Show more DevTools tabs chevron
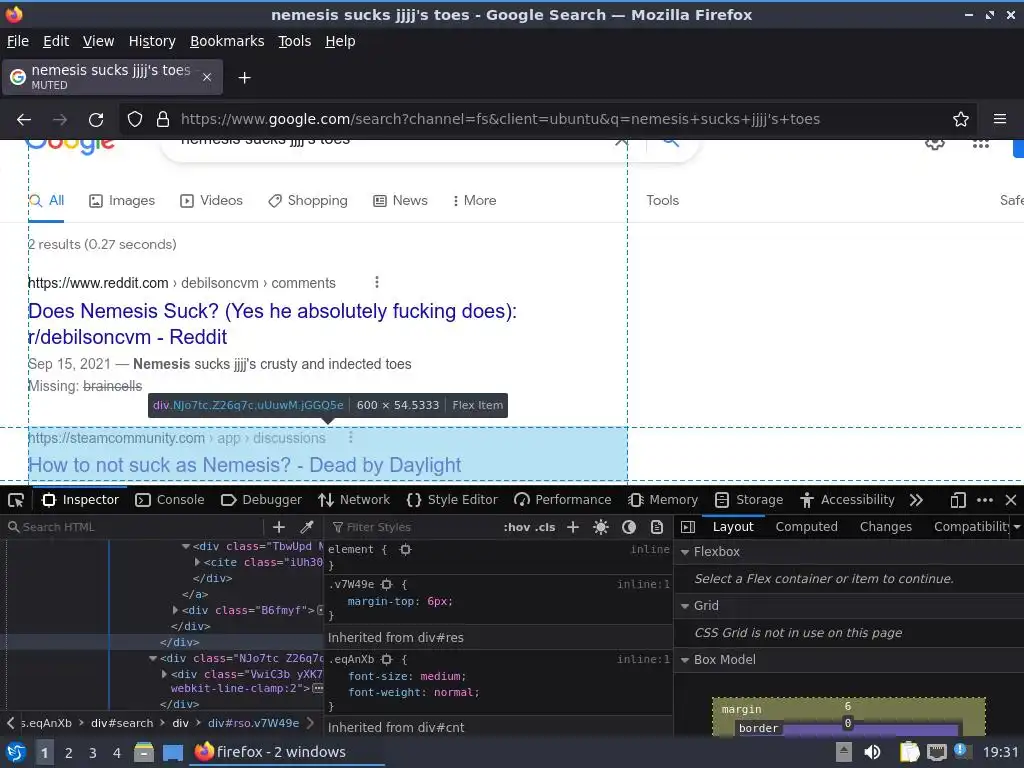 916,500
